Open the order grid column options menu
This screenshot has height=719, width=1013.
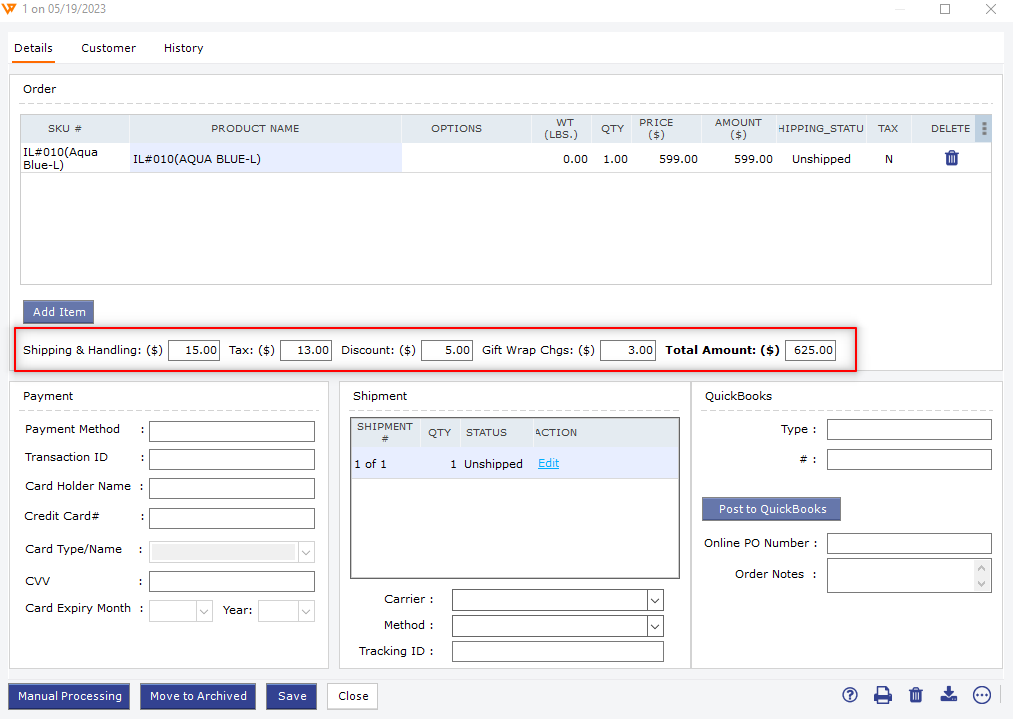984,129
